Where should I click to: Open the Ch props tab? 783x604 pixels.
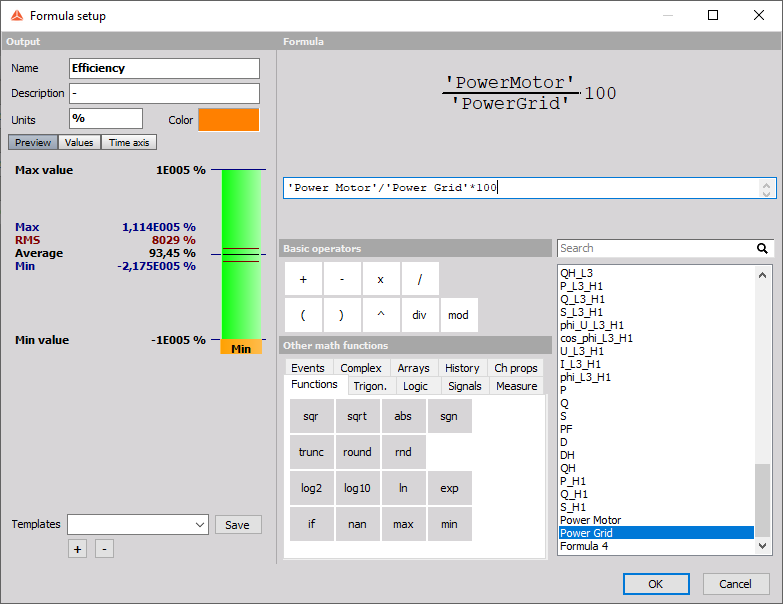[x=516, y=368]
